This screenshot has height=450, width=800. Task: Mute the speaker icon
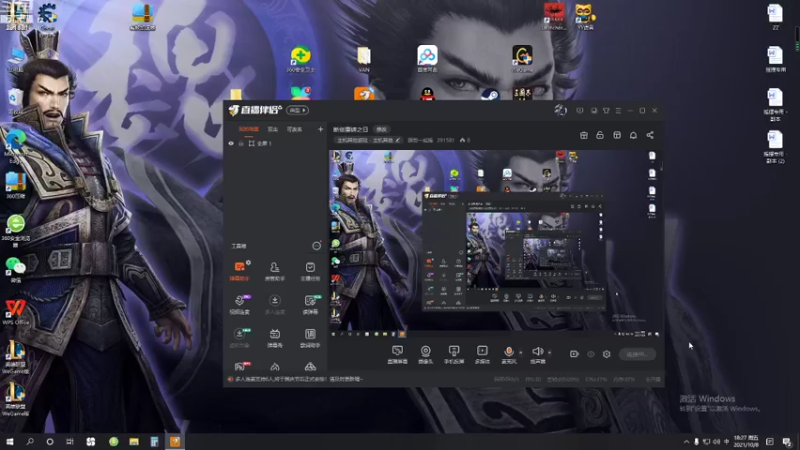pyautogui.click(x=537, y=351)
